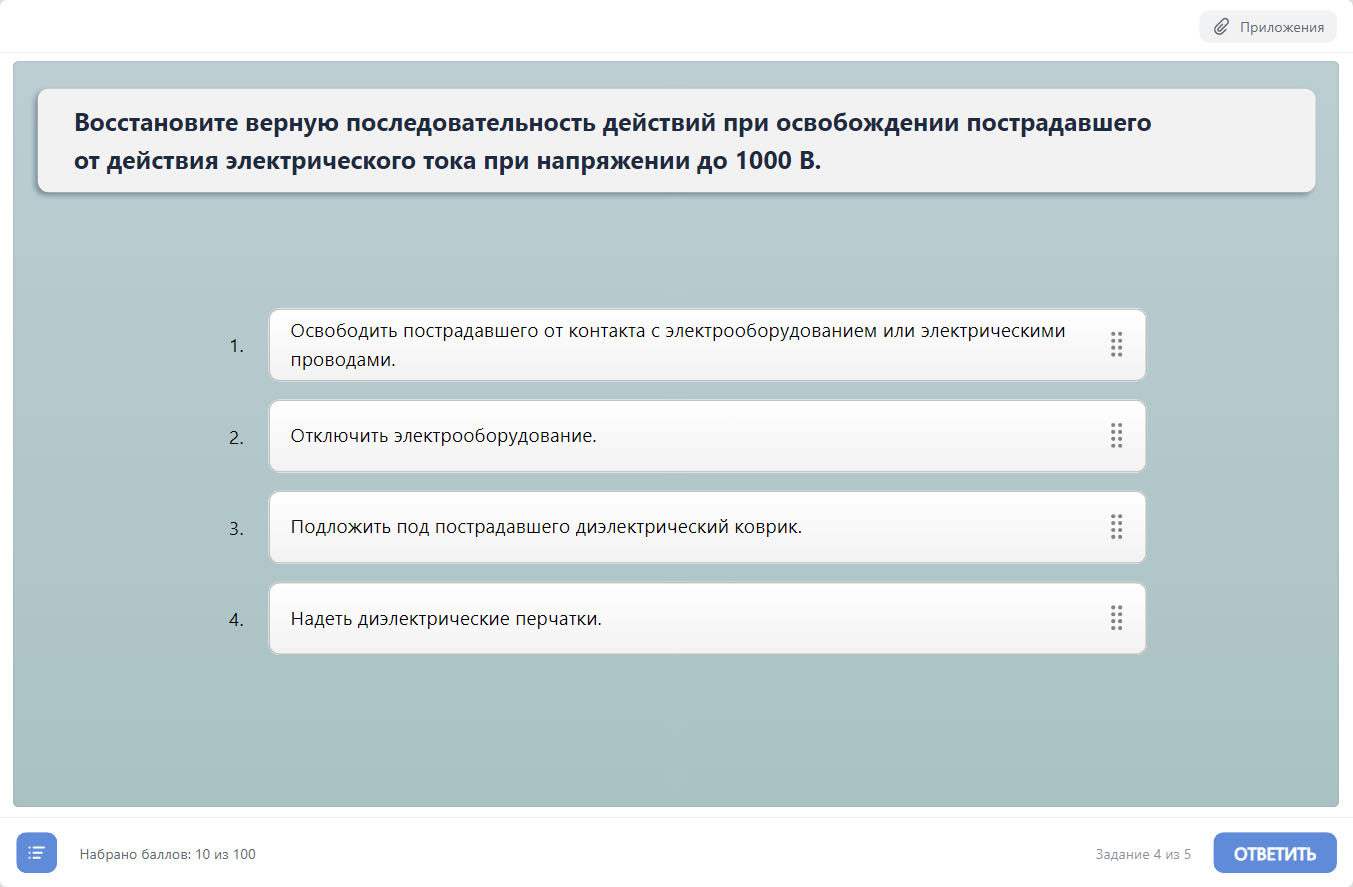
Task: Click position number 3 in the list
Action: click(237, 528)
